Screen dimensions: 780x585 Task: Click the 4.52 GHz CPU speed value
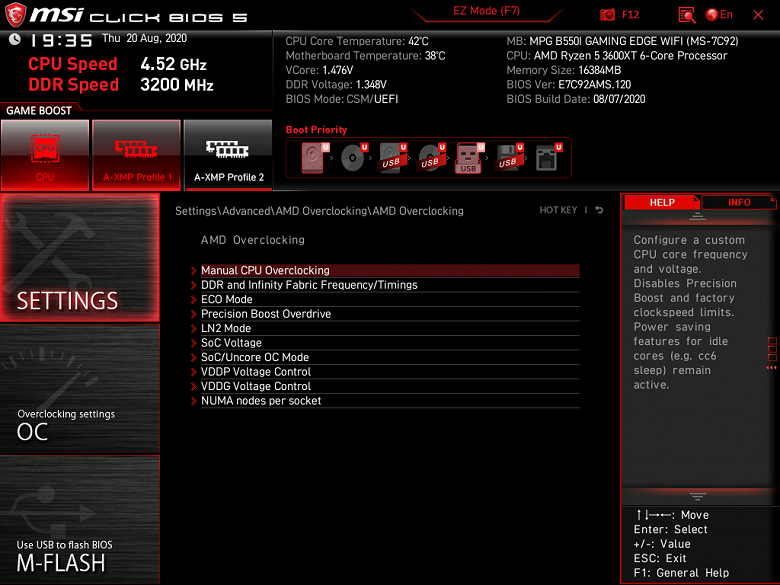coord(173,64)
